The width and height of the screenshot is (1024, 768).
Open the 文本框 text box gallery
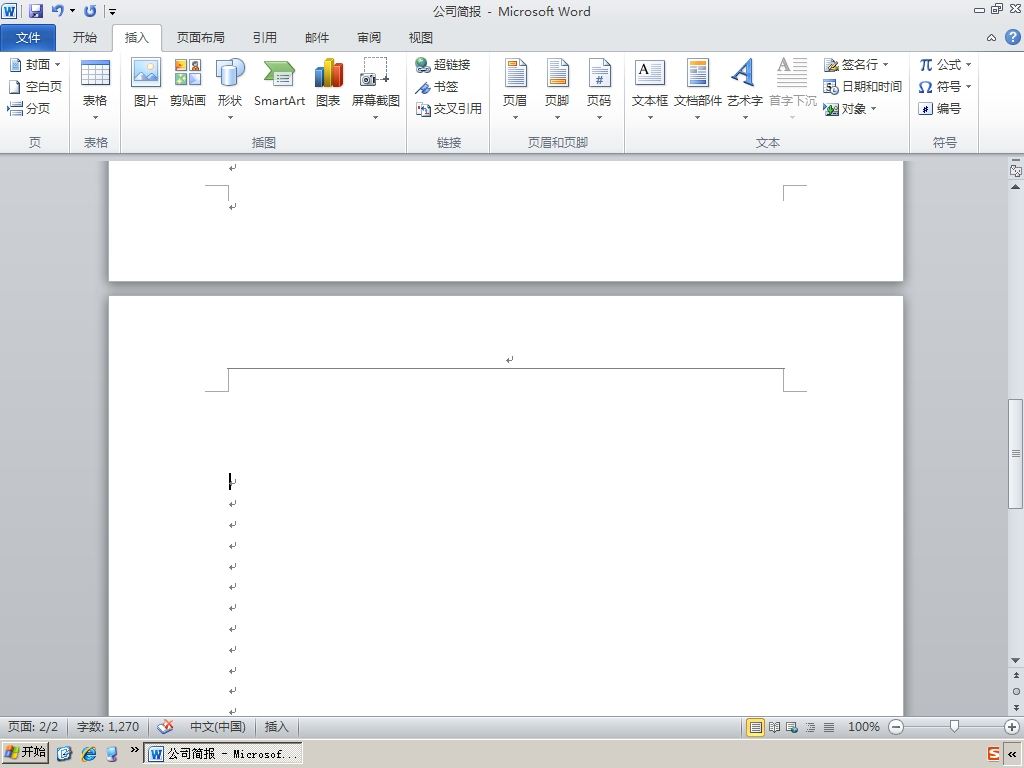coord(650,89)
